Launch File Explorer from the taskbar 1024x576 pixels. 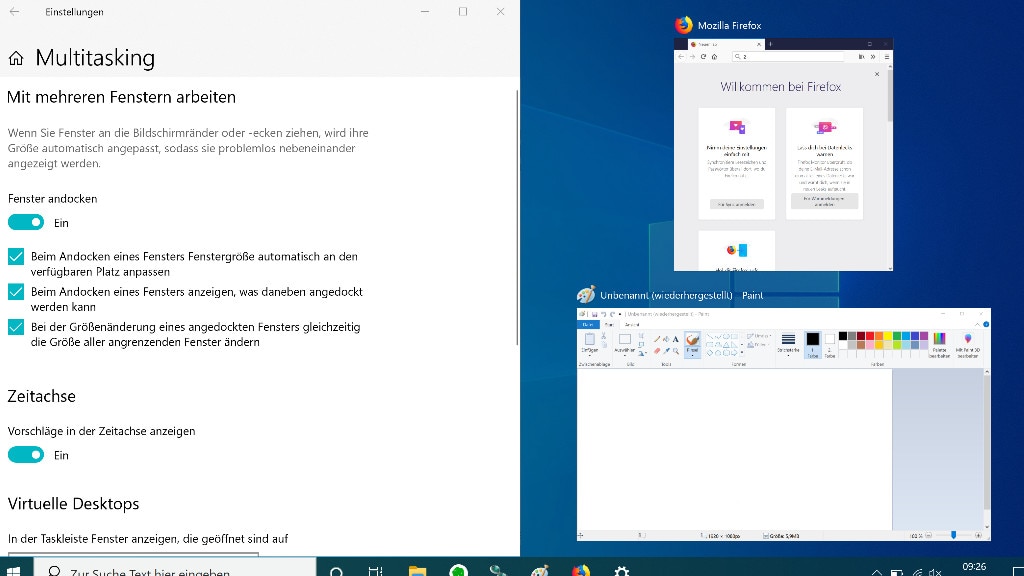(x=417, y=571)
